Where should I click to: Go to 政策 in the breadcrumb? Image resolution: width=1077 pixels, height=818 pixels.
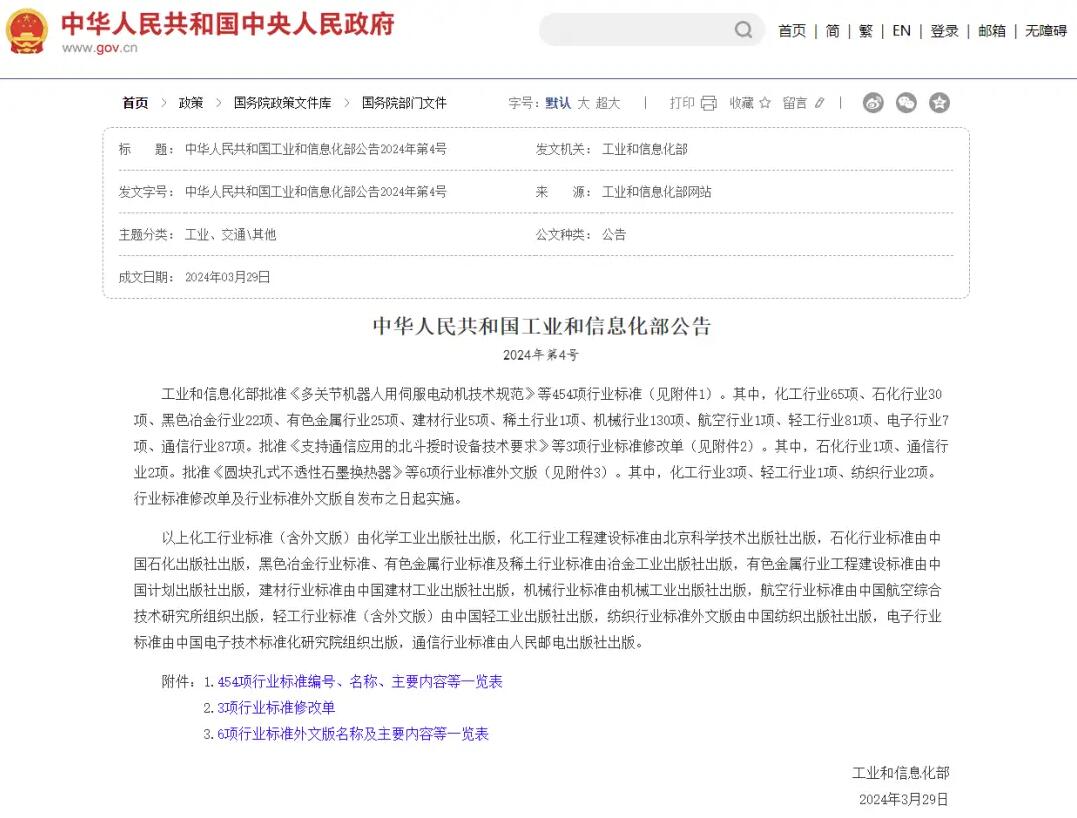[x=191, y=103]
